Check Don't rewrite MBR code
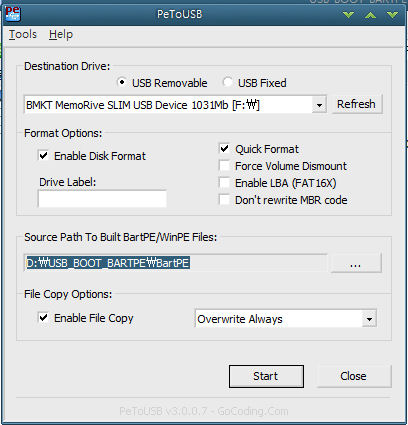Viewport: 408px width, 425px height. 224,200
